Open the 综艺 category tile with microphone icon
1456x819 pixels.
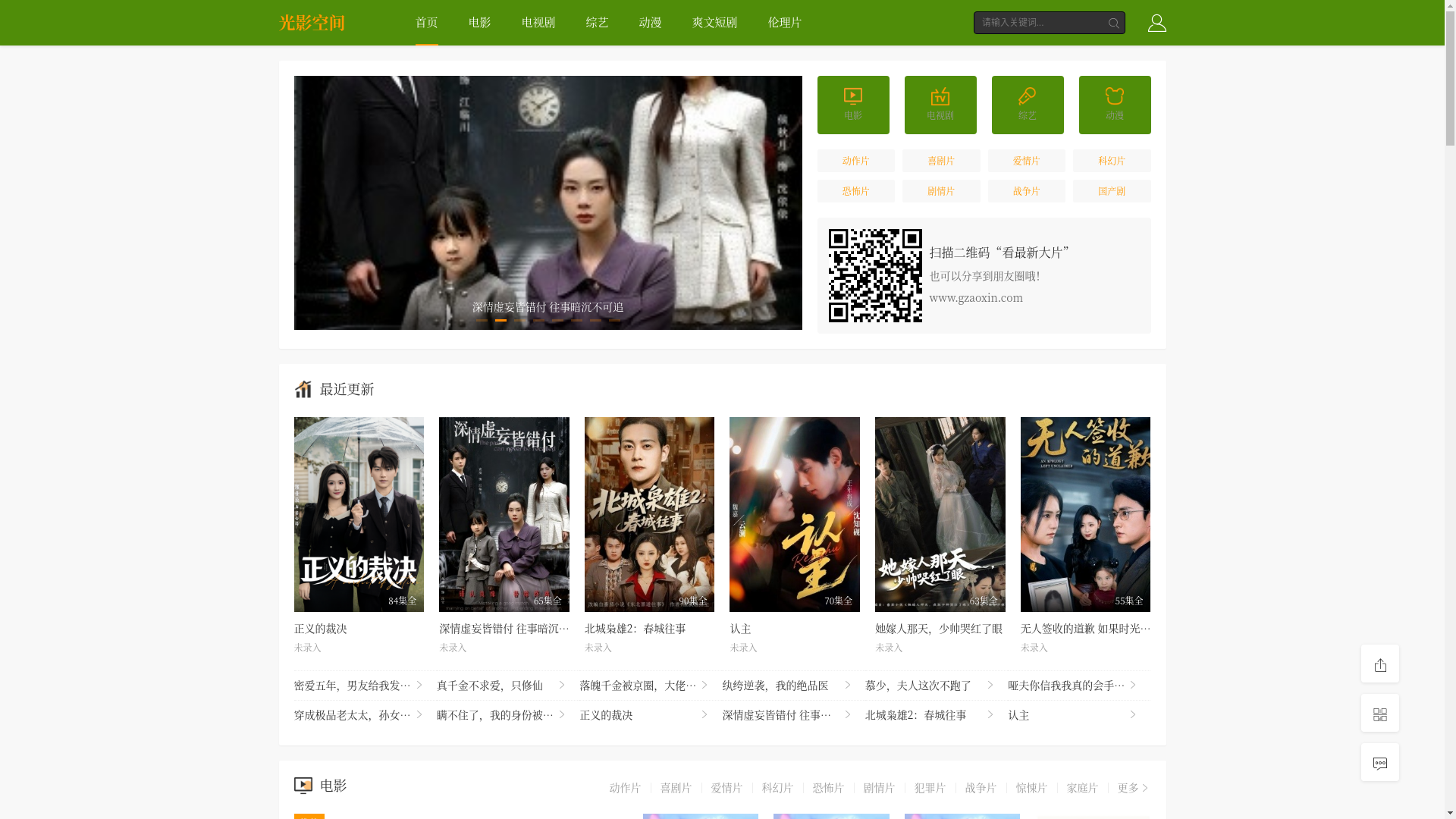point(1028,105)
